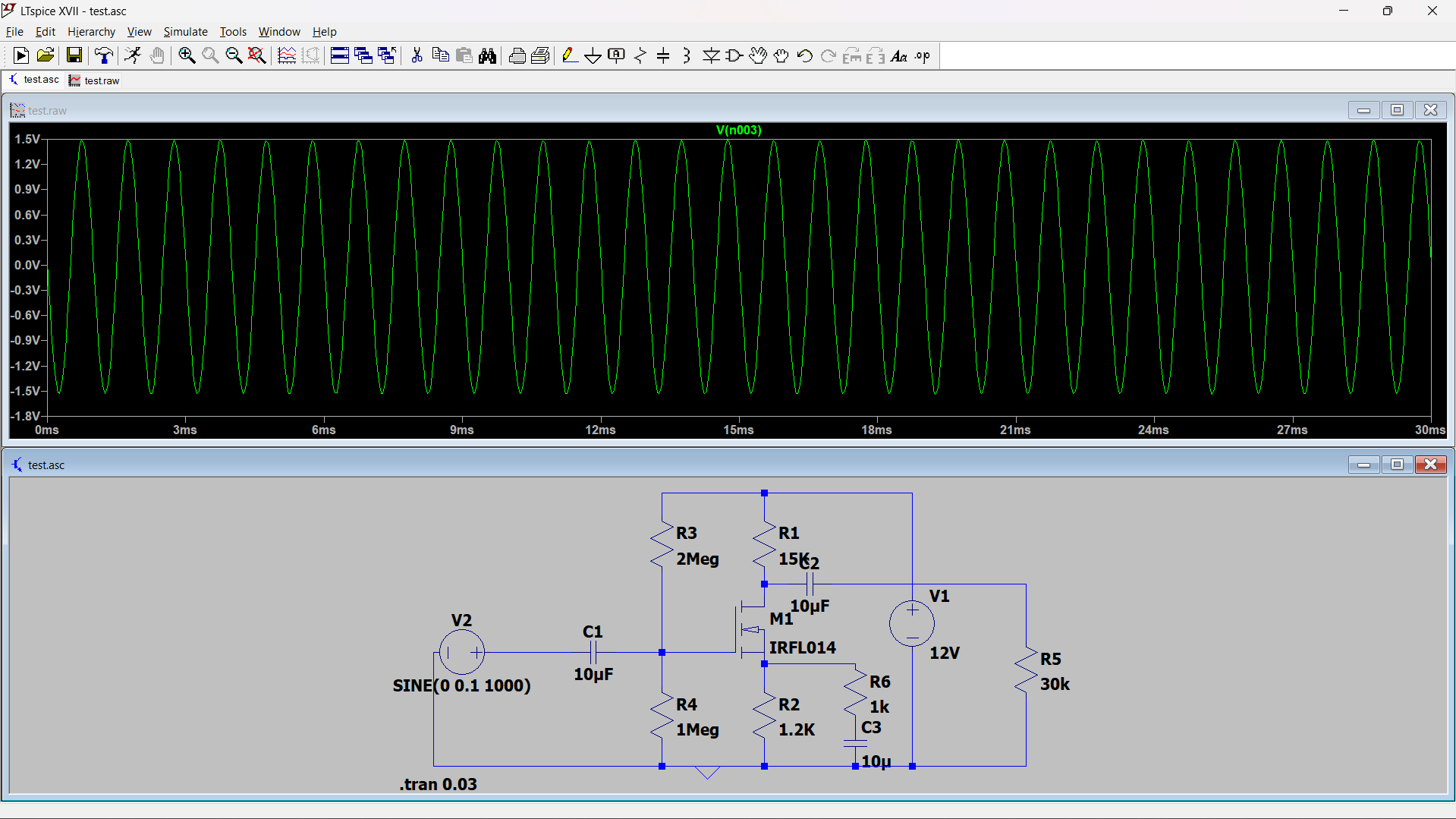Screen dimensions: 1456x819
Task: Open the Component gate icon
Action: point(734,55)
